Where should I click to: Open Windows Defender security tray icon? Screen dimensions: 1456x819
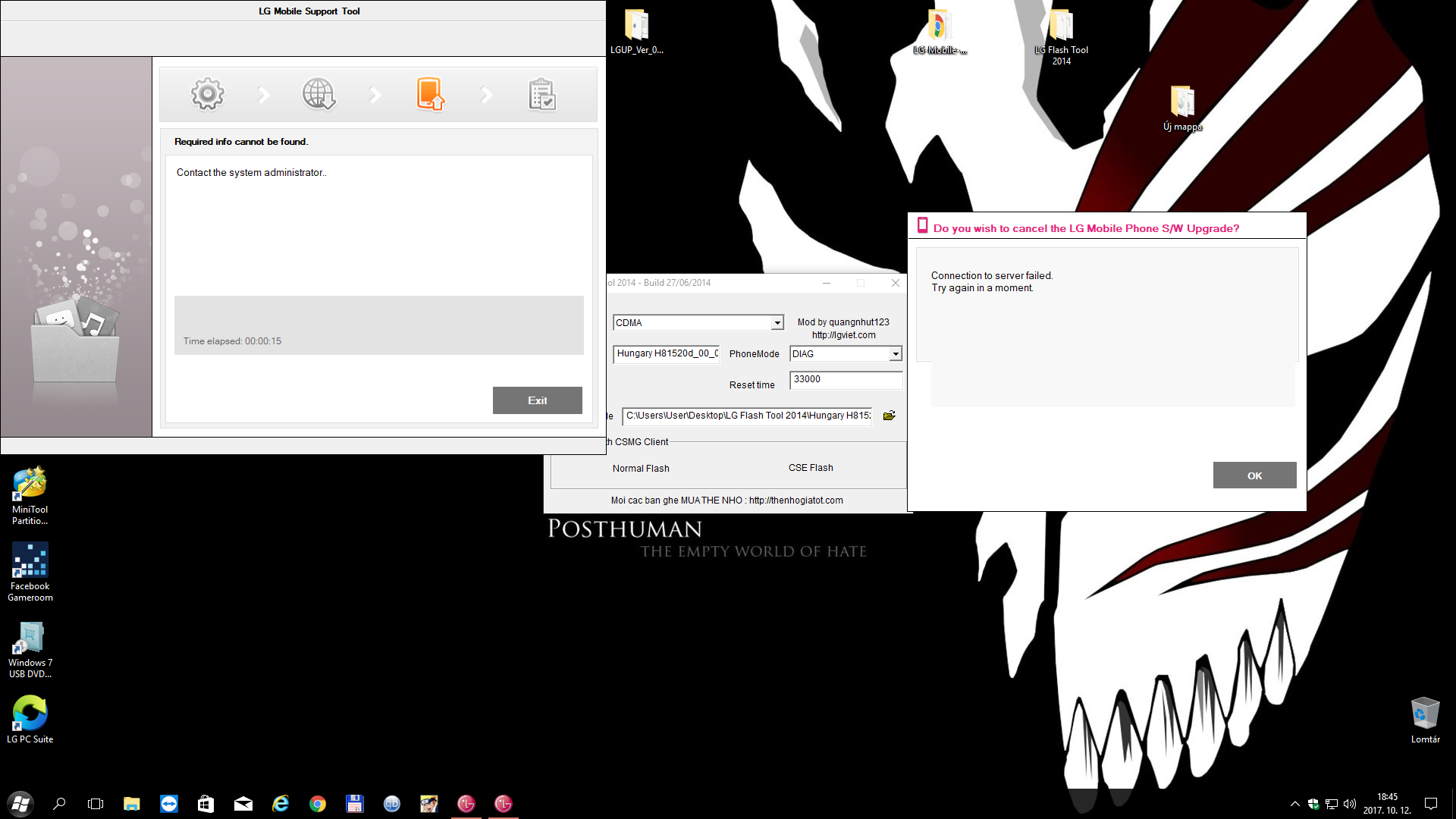click(x=1313, y=804)
